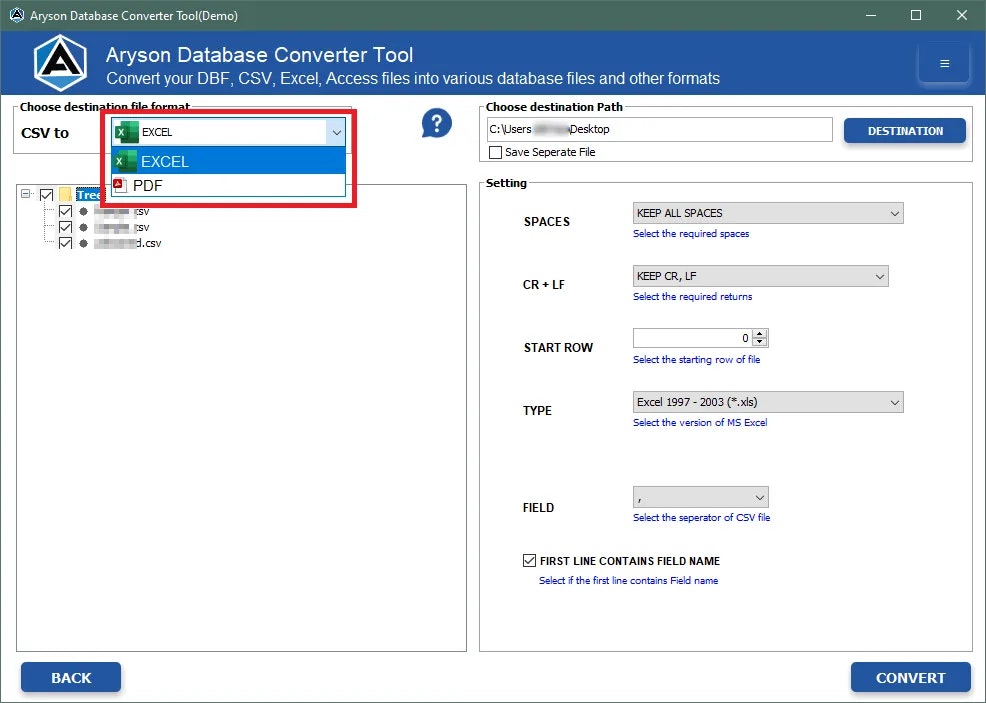Click the Aryson logo in the header

pyautogui.click(x=60, y=63)
